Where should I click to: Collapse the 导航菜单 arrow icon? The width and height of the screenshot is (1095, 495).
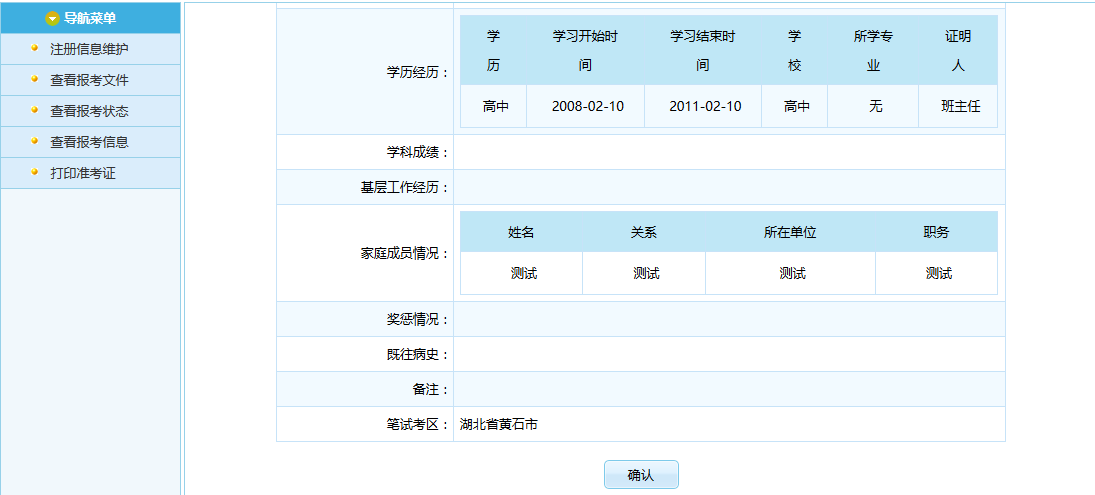[x=53, y=18]
